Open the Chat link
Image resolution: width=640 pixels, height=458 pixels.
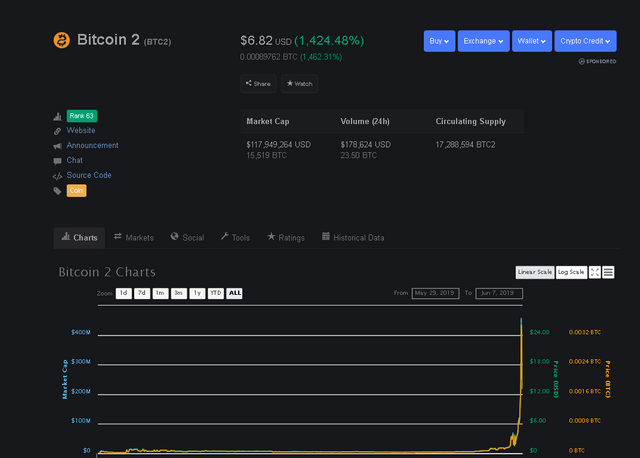tap(75, 160)
